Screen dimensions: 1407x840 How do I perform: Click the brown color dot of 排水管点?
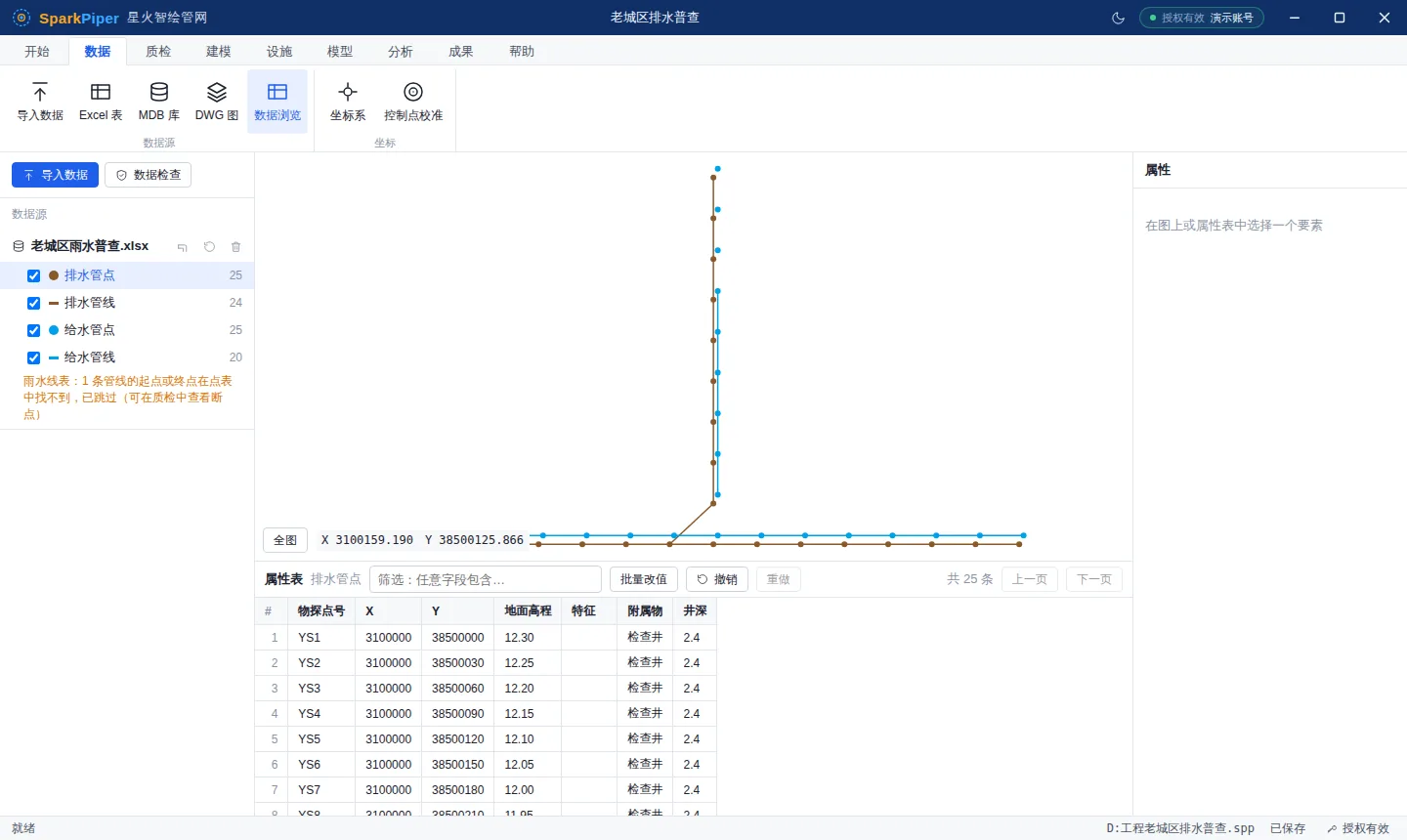(x=54, y=275)
